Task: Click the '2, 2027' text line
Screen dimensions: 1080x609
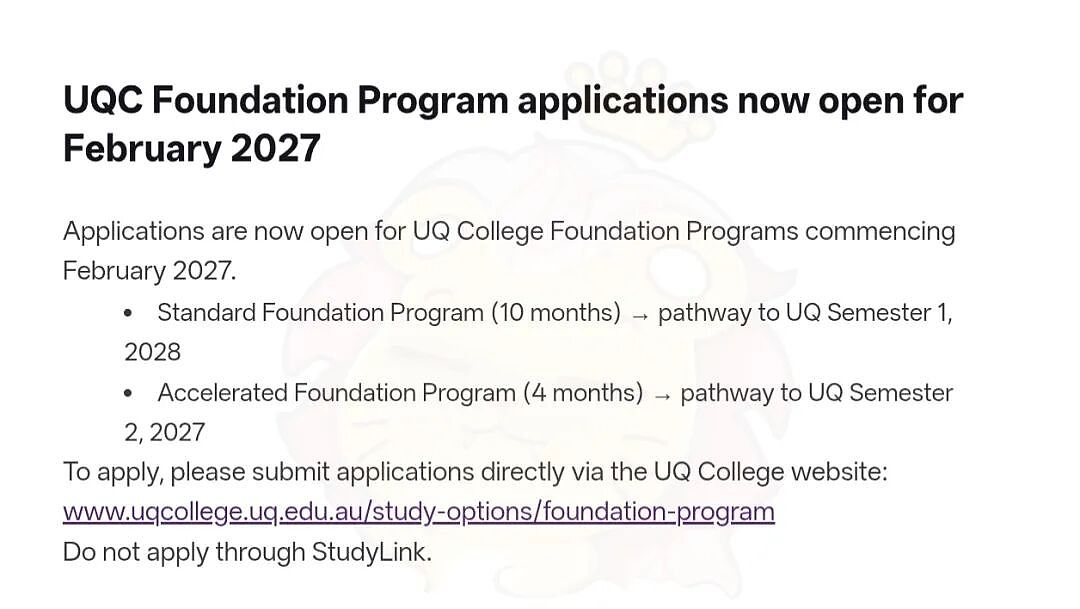Action: tap(165, 433)
